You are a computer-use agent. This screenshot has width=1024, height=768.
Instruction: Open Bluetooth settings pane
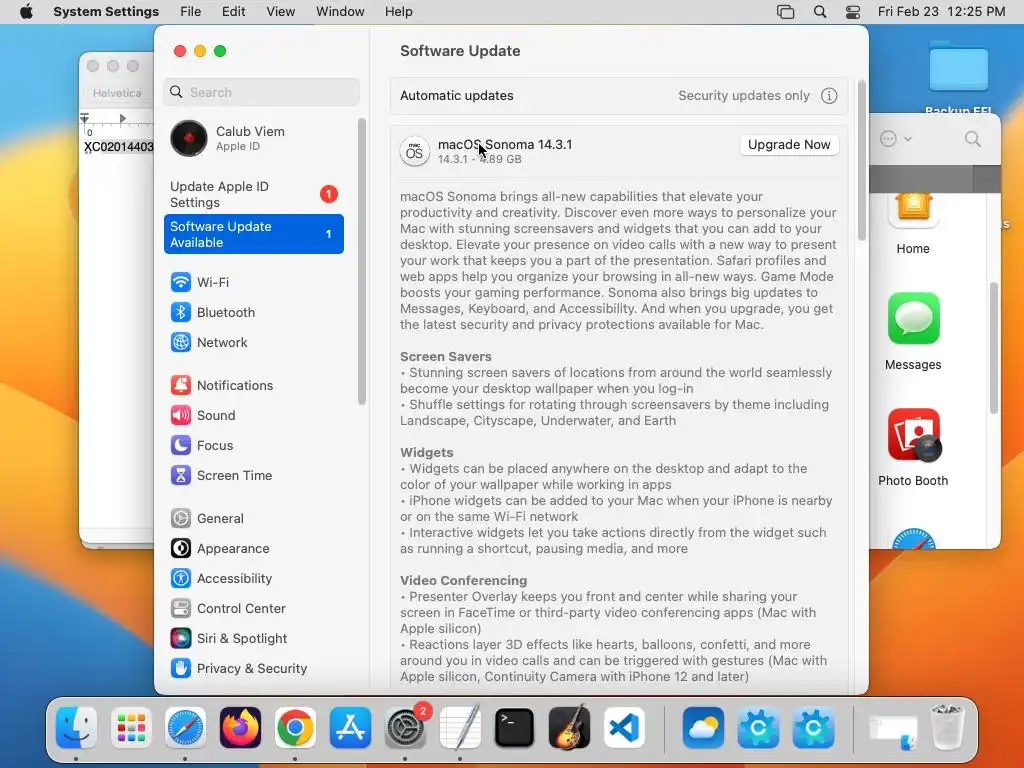point(253,312)
